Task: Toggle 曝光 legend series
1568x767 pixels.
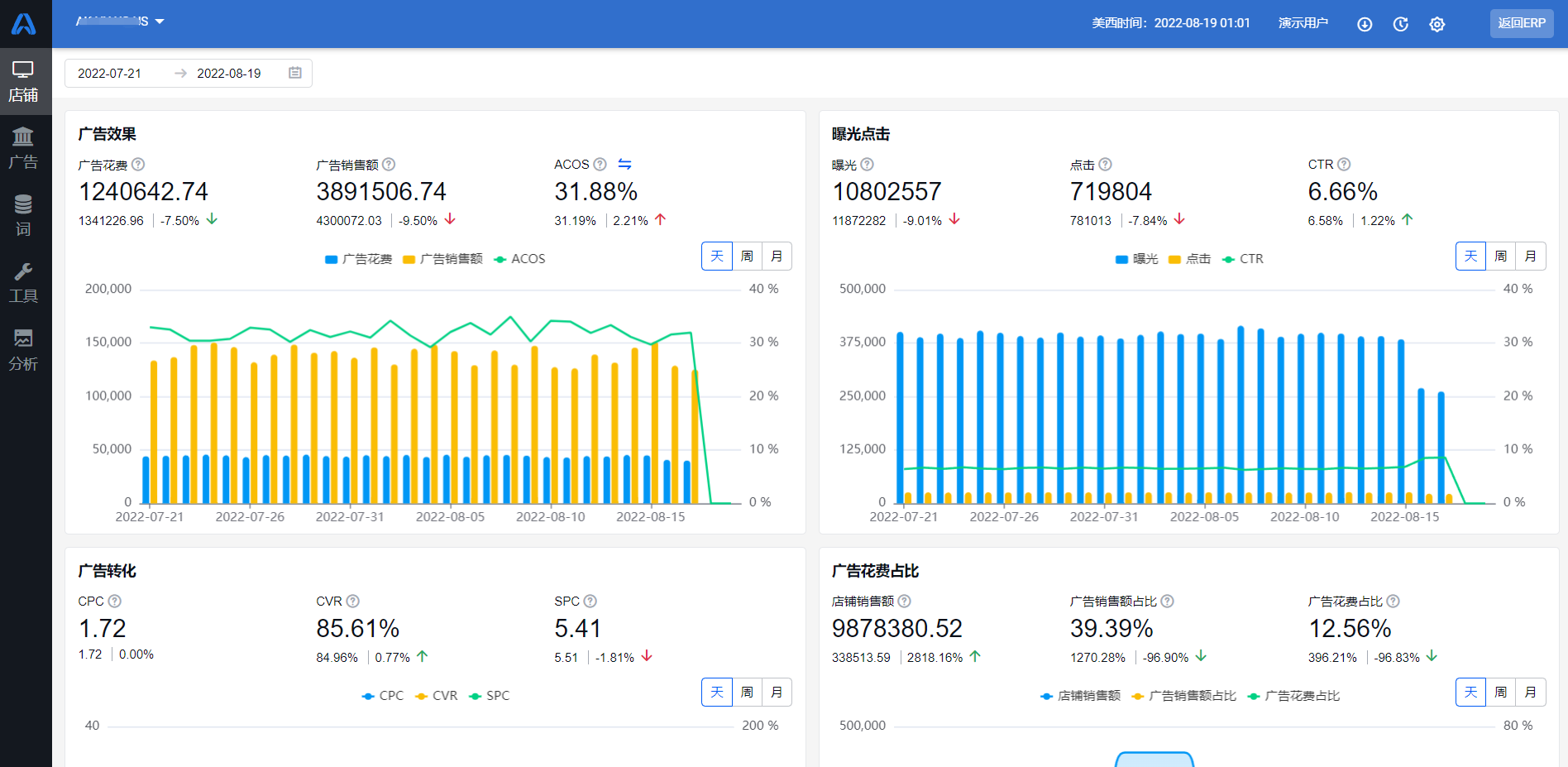Action: (1137, 259)
